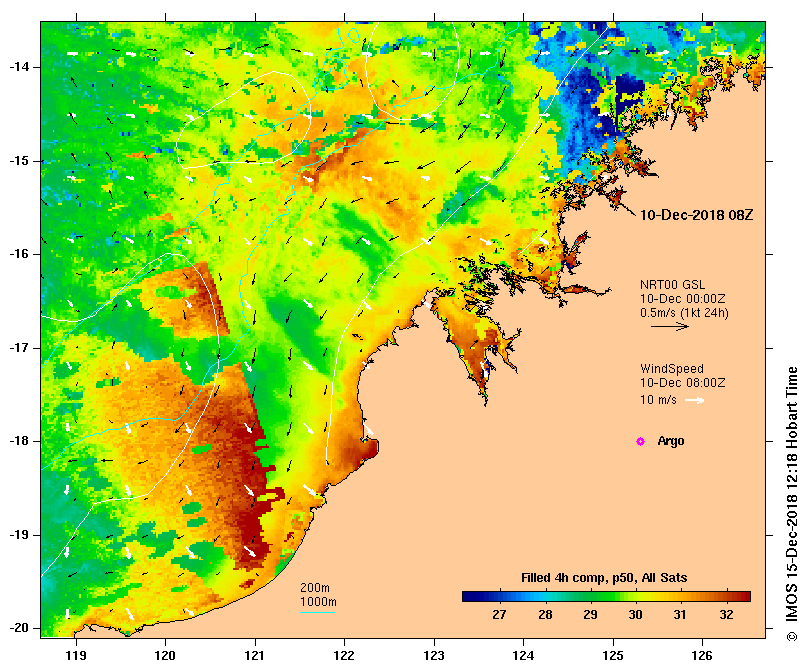The width and height of the screenshot is (809, 672).
Task: Click the color bar label '28'
Action: tap(545, 615)
